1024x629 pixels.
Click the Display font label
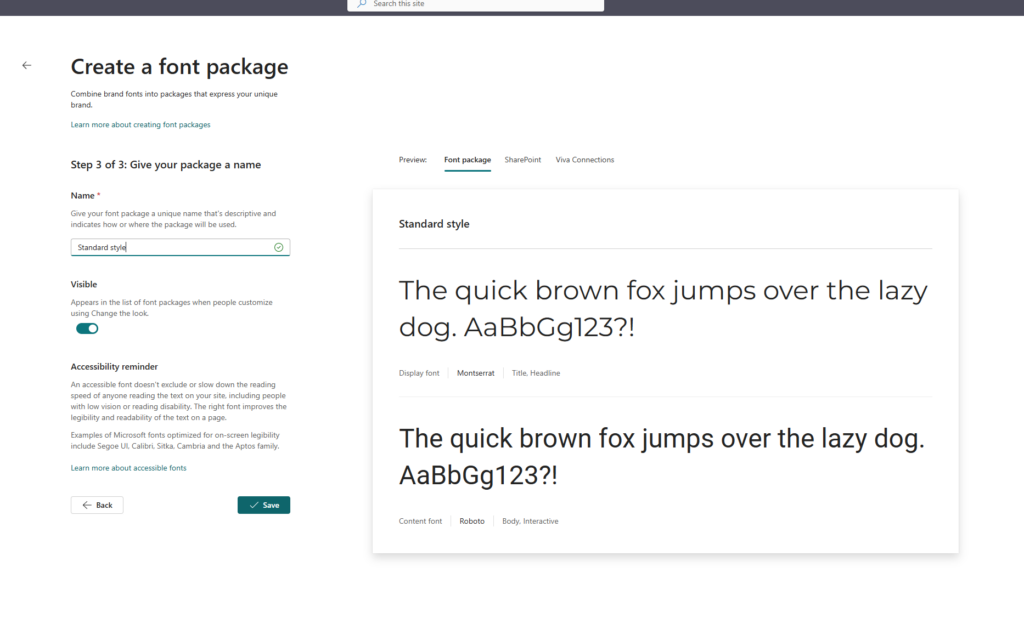419,374
